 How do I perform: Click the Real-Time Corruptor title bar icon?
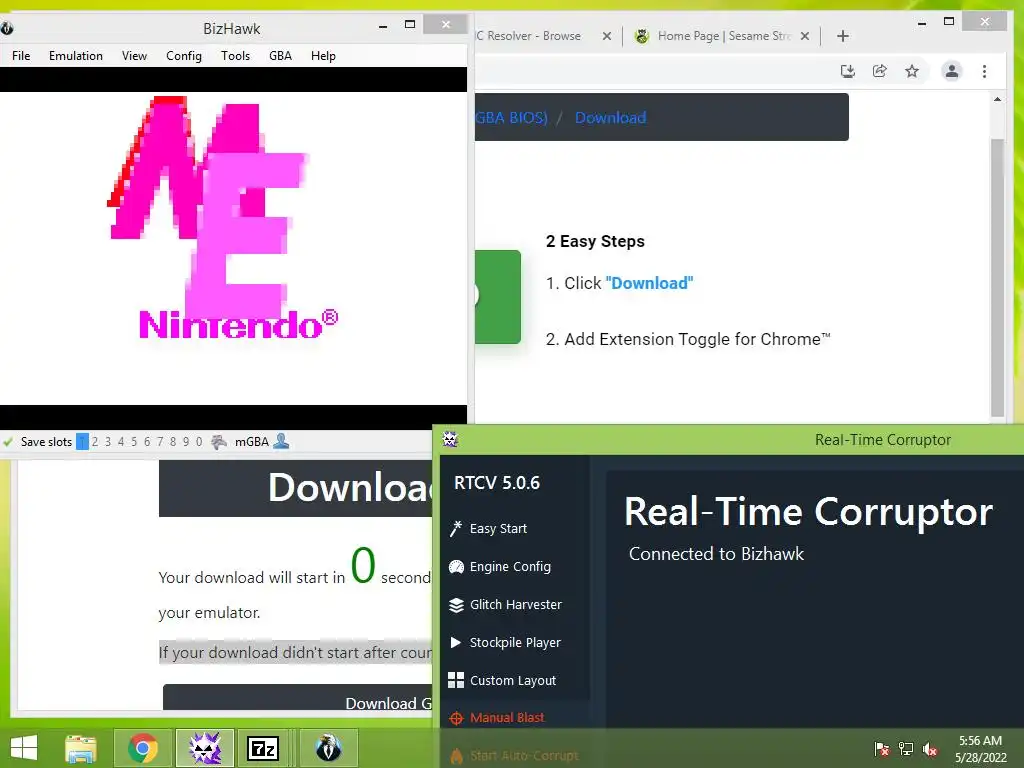coord(450,440)
